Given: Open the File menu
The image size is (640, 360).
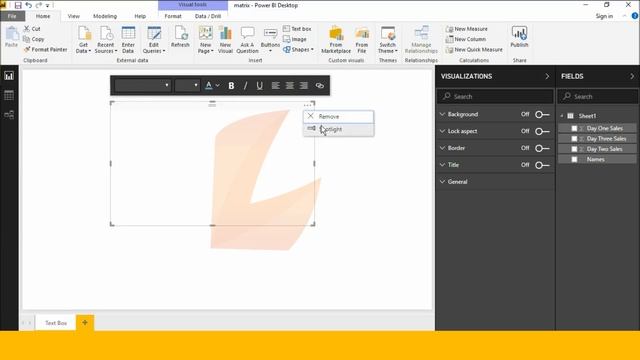Looking at the screenshot, I should 12,16.
